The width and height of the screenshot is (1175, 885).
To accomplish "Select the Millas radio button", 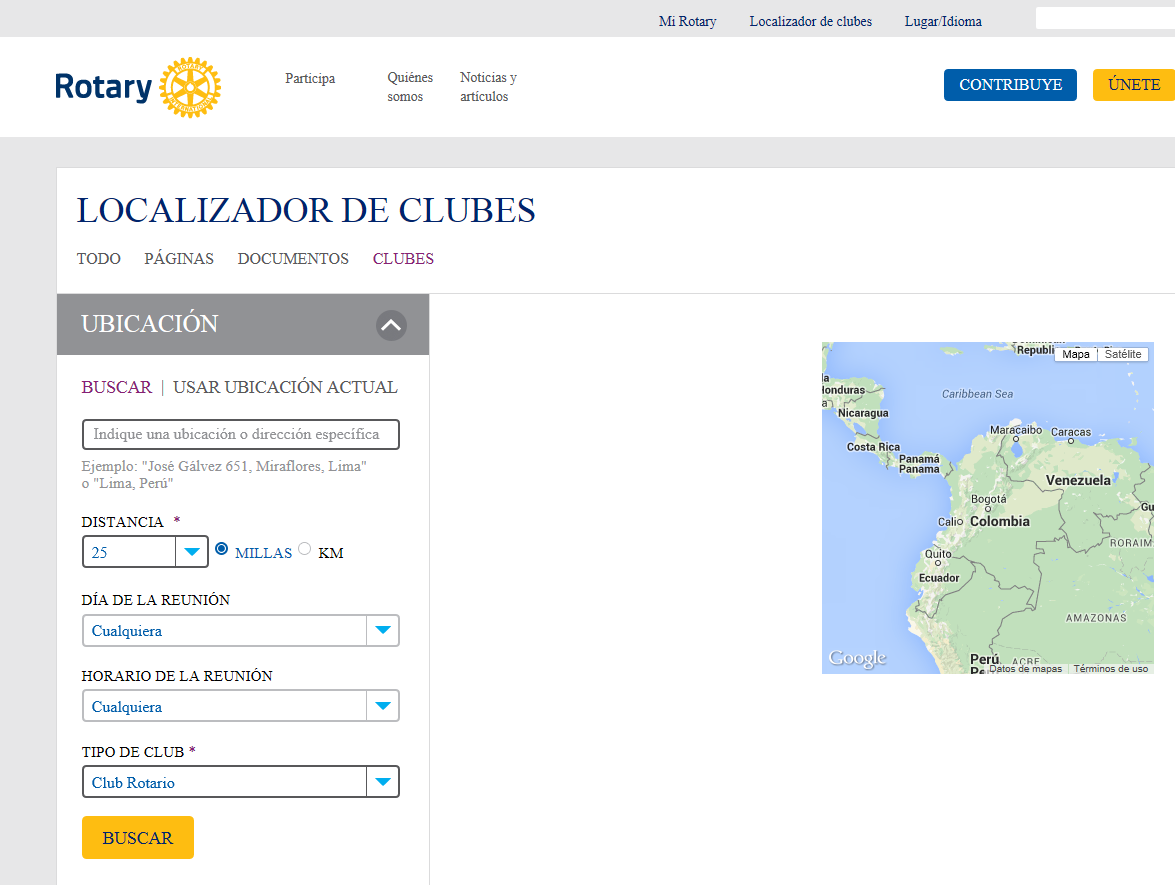I will (x=222, y=549).
